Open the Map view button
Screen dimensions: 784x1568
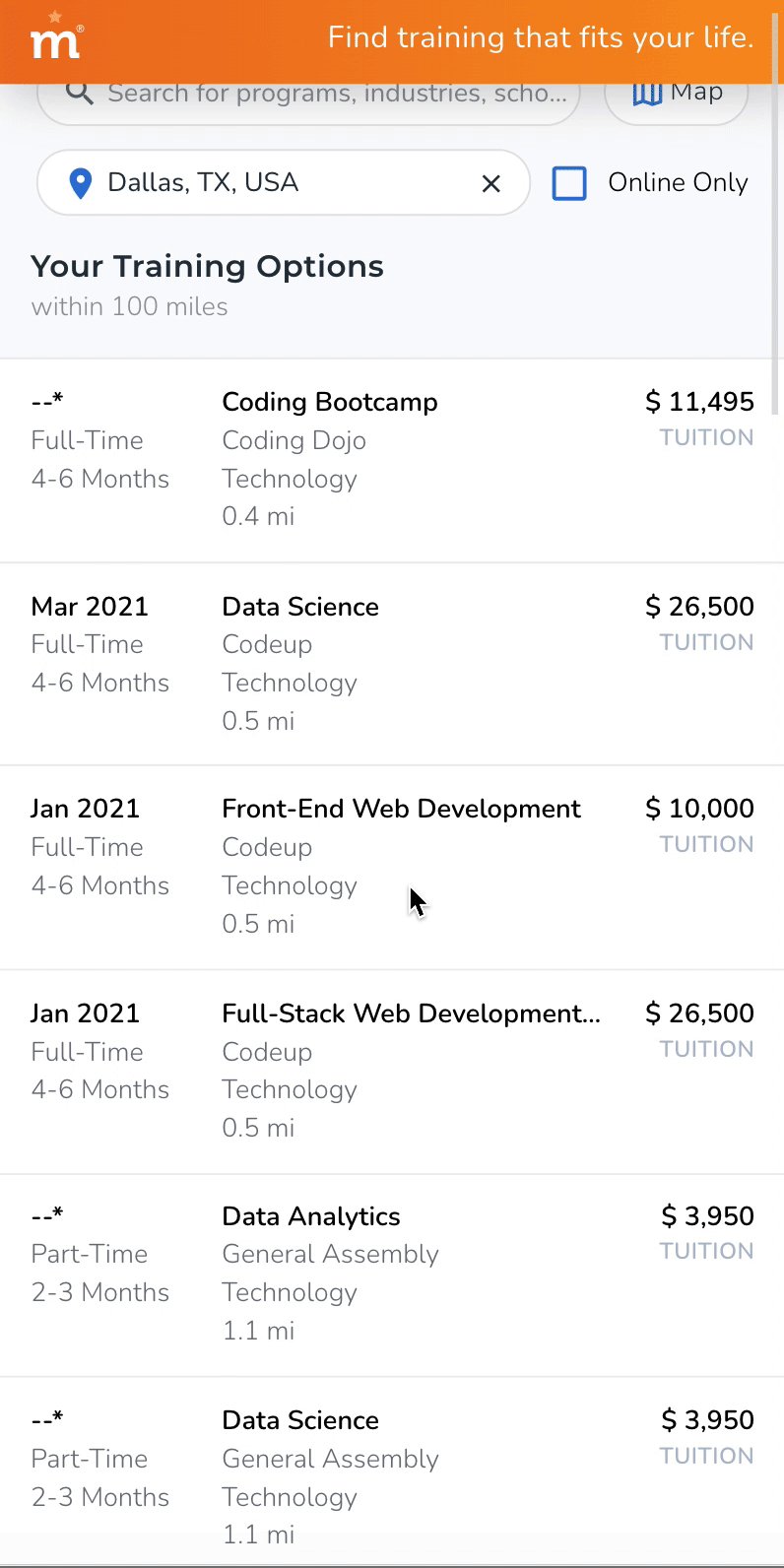[x=677, y=96]
